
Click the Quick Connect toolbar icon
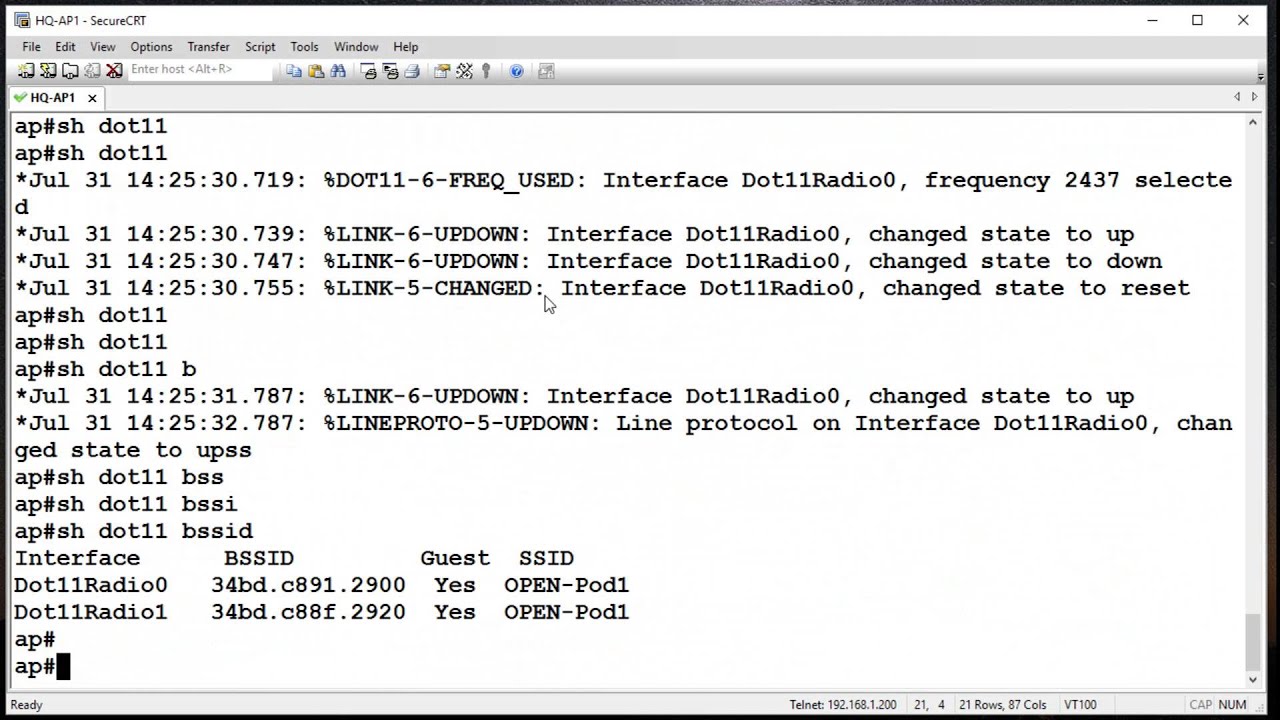[48, 71]
